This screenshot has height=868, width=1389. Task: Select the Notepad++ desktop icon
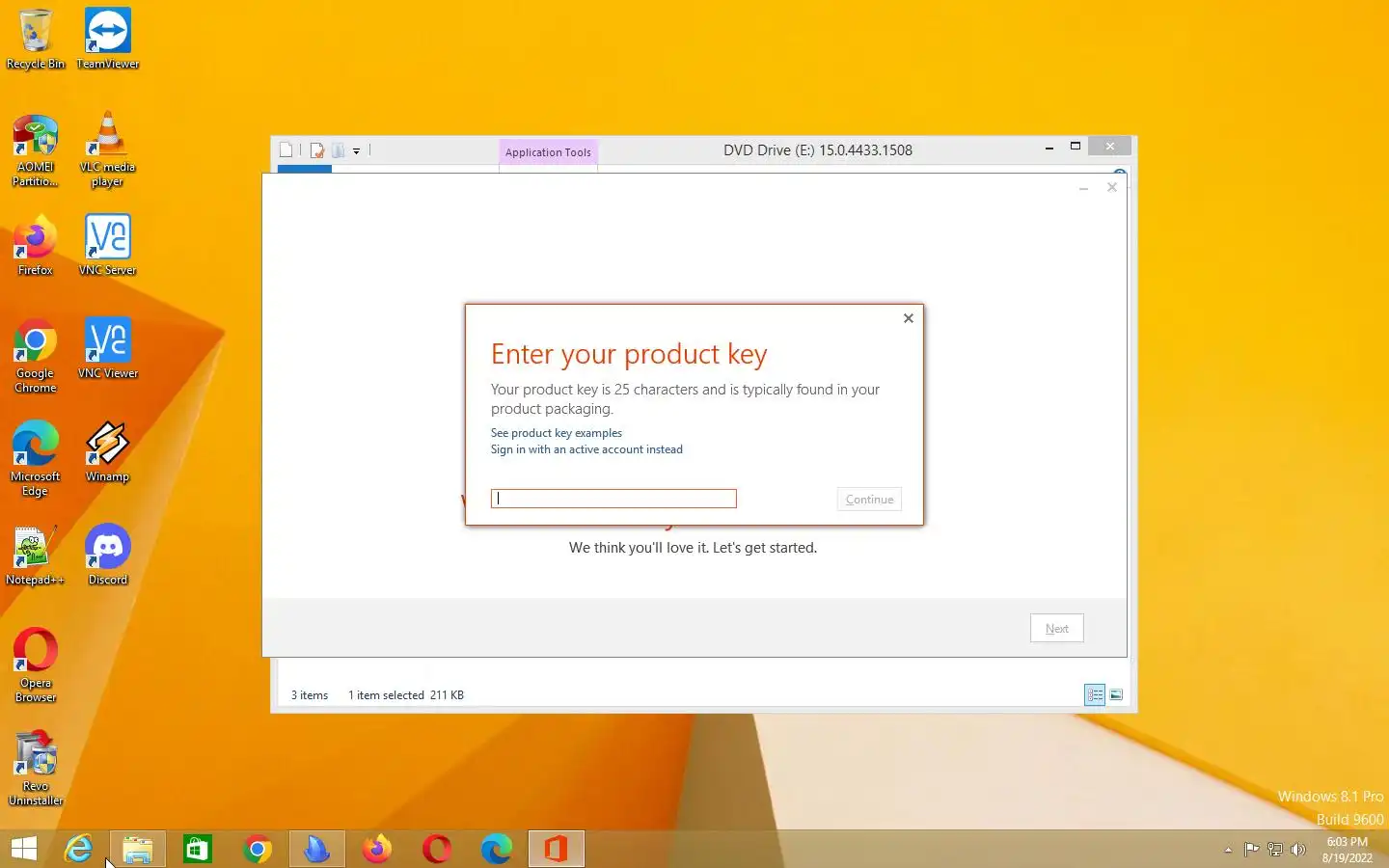36,556
